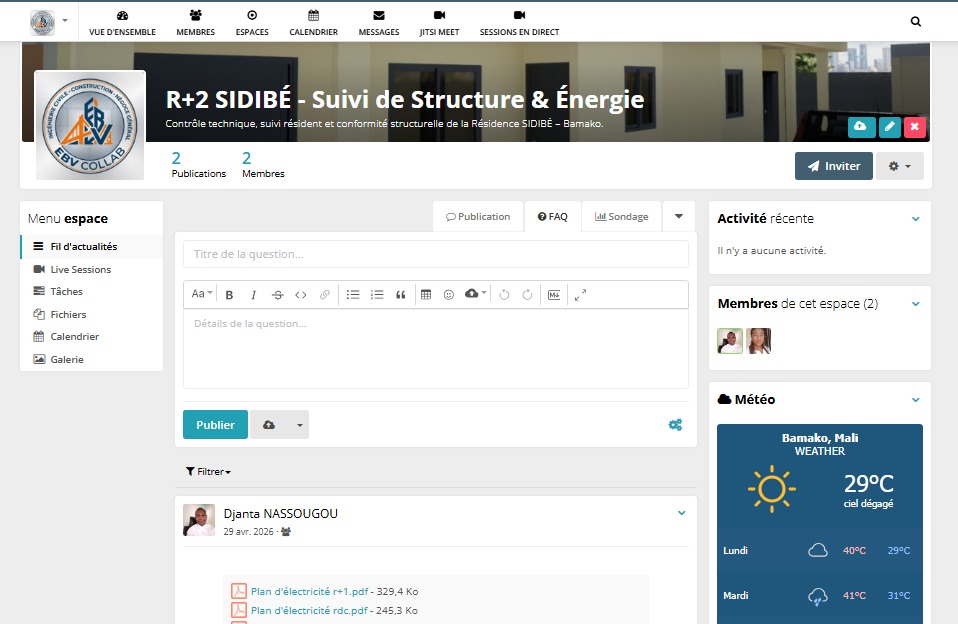Select Fil d'actualités in space menu
Viewport: 958px width, 624px height.
pyautogui.click(x=92, y=247)
